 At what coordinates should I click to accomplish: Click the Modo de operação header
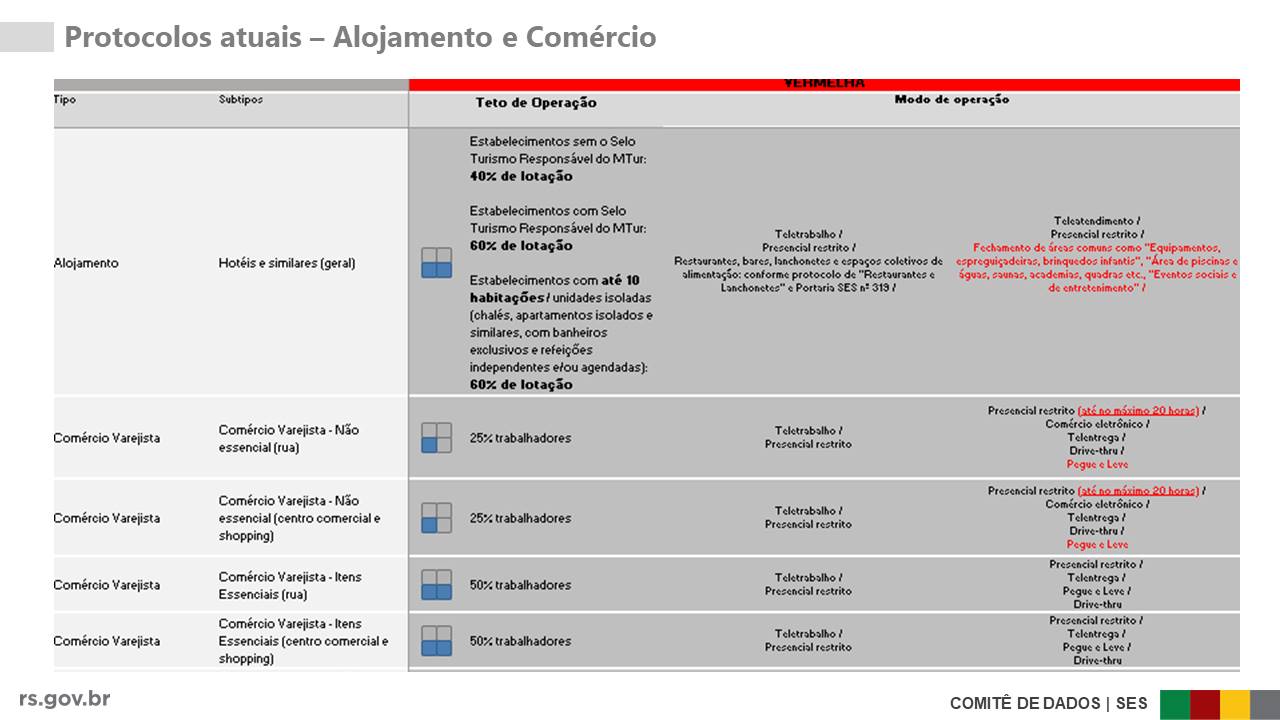tap(951, 100)
